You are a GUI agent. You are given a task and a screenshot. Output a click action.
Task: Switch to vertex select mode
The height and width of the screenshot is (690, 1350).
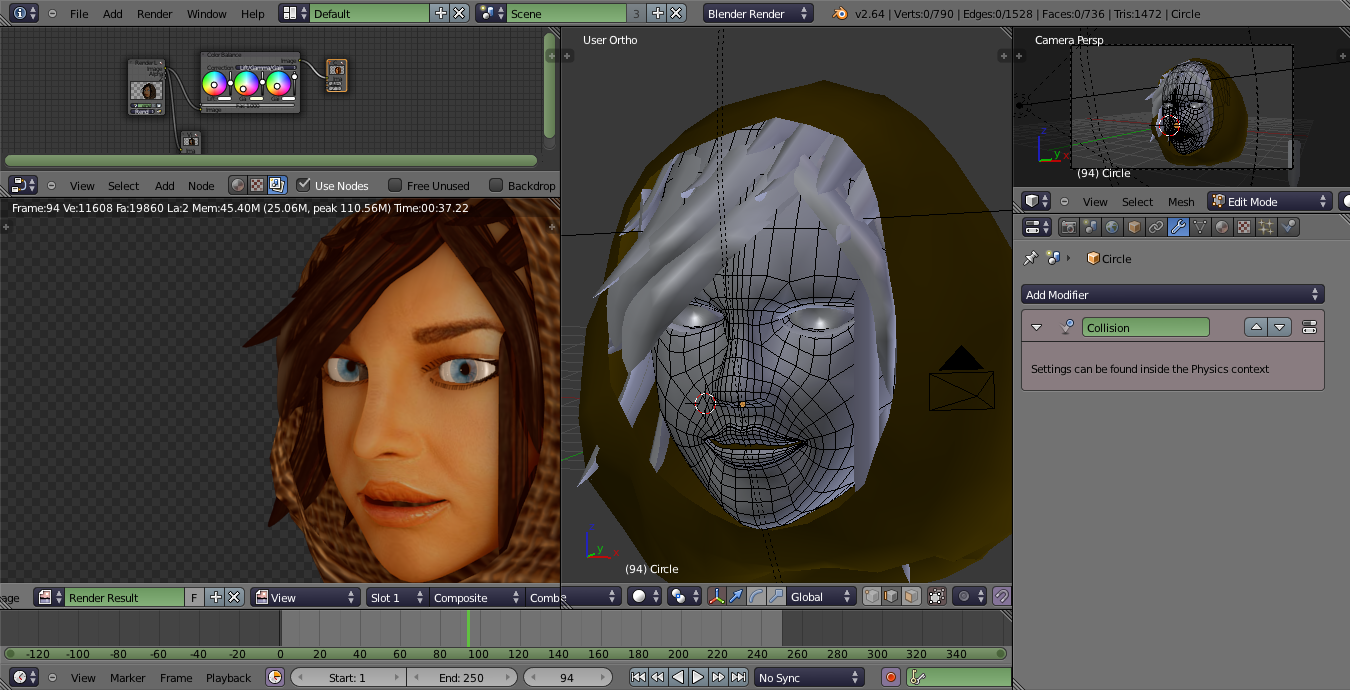pyautogui.click(x=871, y=596)
